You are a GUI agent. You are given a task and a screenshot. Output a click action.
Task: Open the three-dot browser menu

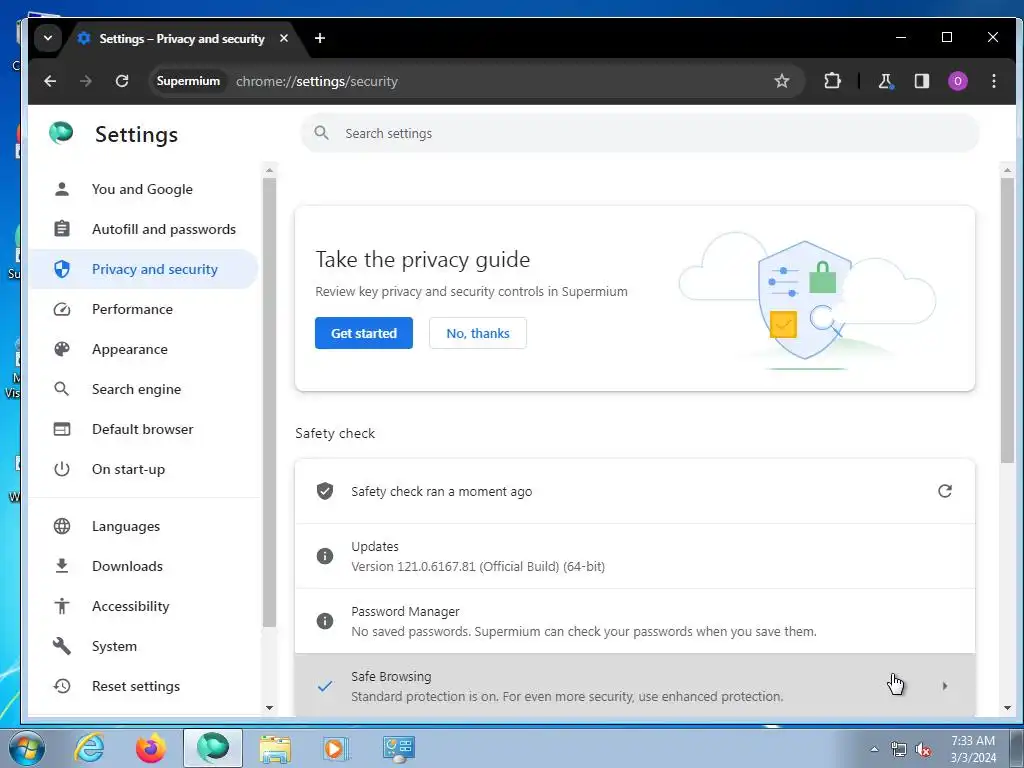(994, 81)
